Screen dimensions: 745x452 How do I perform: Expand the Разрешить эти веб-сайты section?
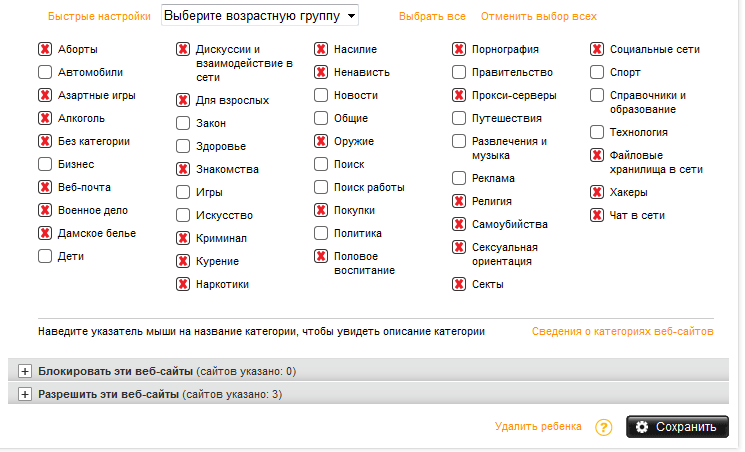[108, 395]
